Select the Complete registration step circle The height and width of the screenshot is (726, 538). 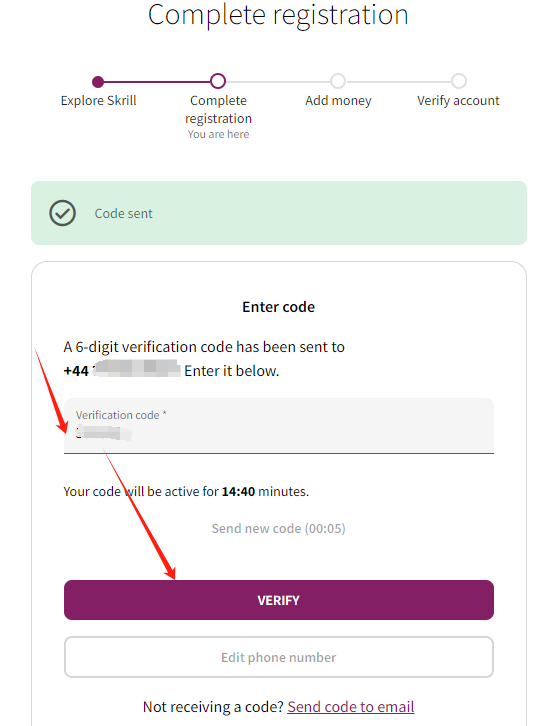[218, 81]
